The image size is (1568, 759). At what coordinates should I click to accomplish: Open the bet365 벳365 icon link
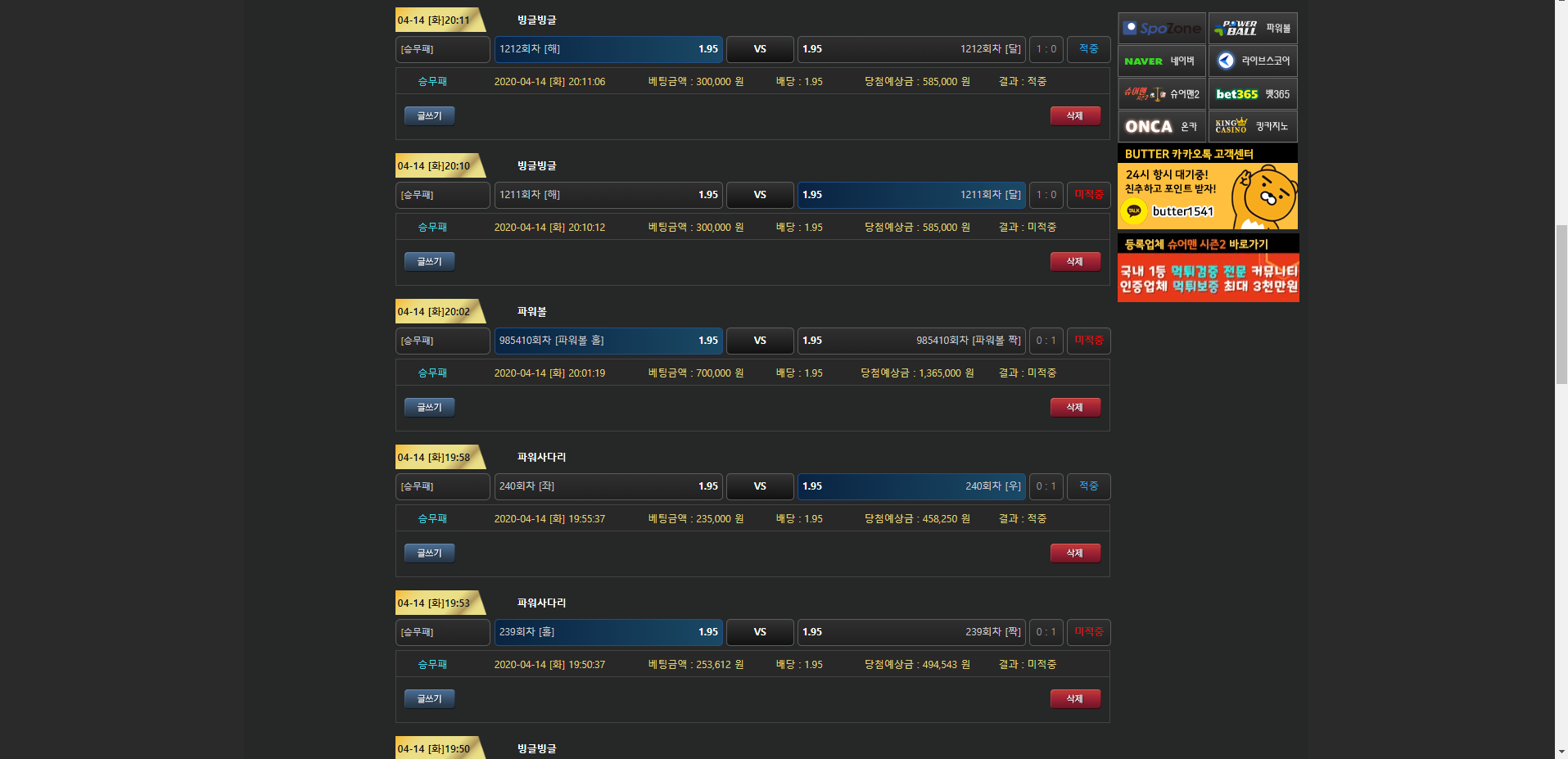click(x=1252, y=94)
